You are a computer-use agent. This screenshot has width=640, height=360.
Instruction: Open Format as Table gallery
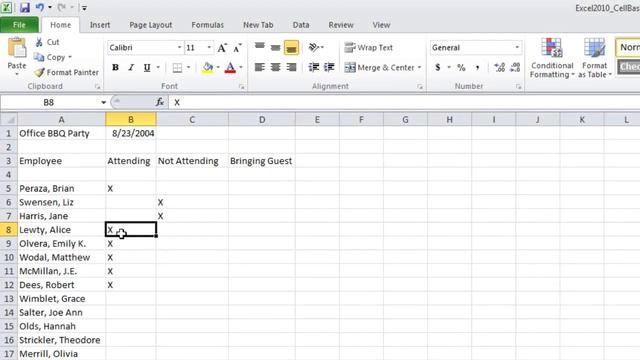coord(594,58)
